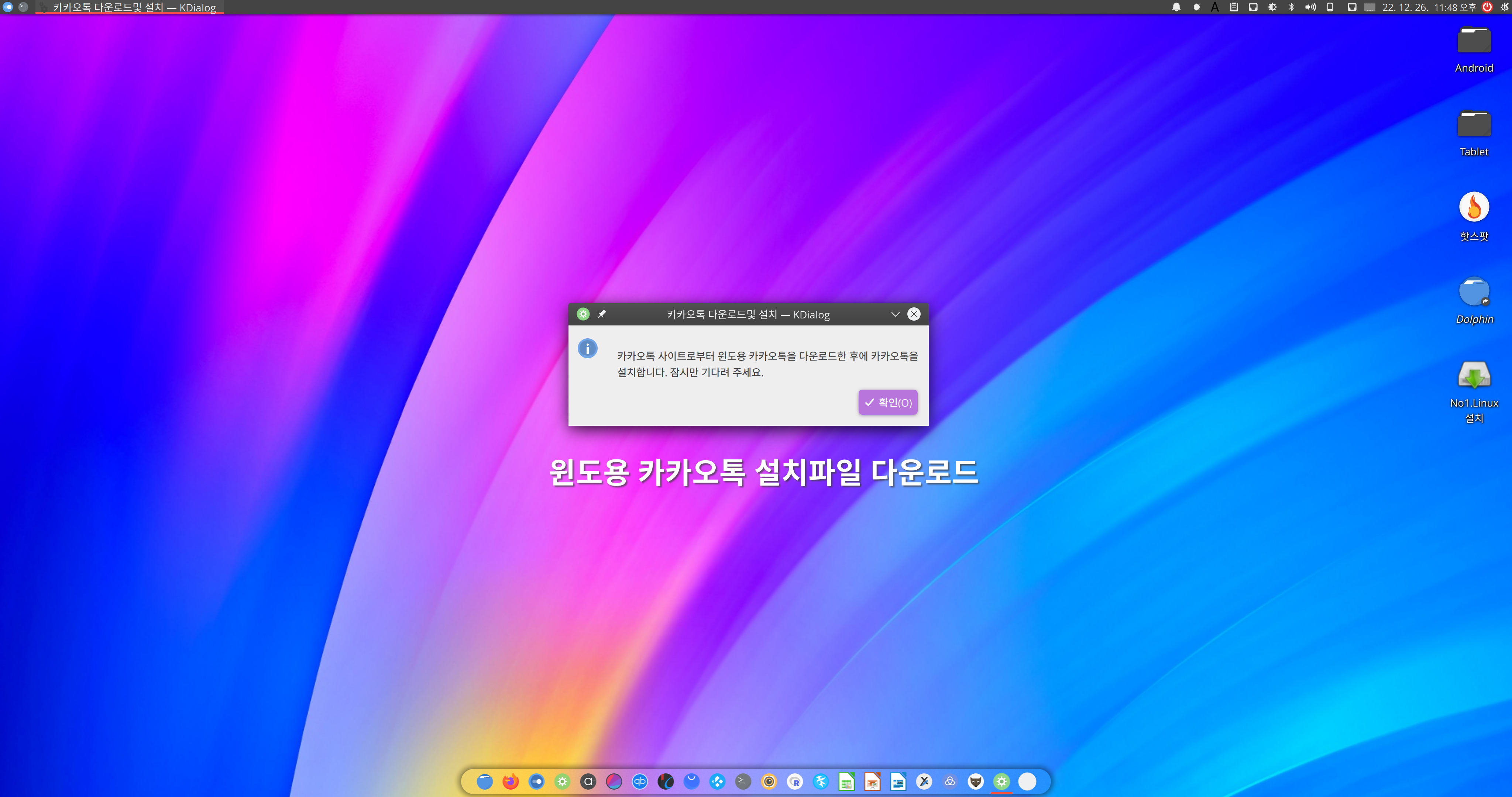Open Bluetooth settings in tray

[1291, 7]
